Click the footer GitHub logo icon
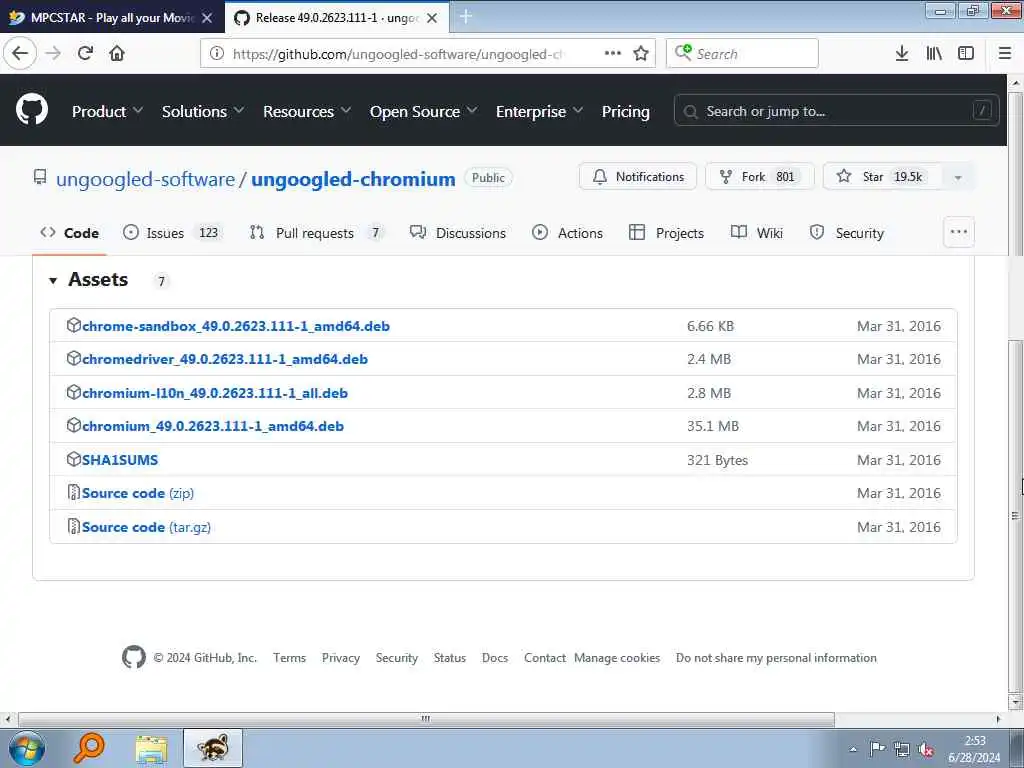Image resolution: width=1024 pixels, height=768 pixels. [x=134, y=657]
